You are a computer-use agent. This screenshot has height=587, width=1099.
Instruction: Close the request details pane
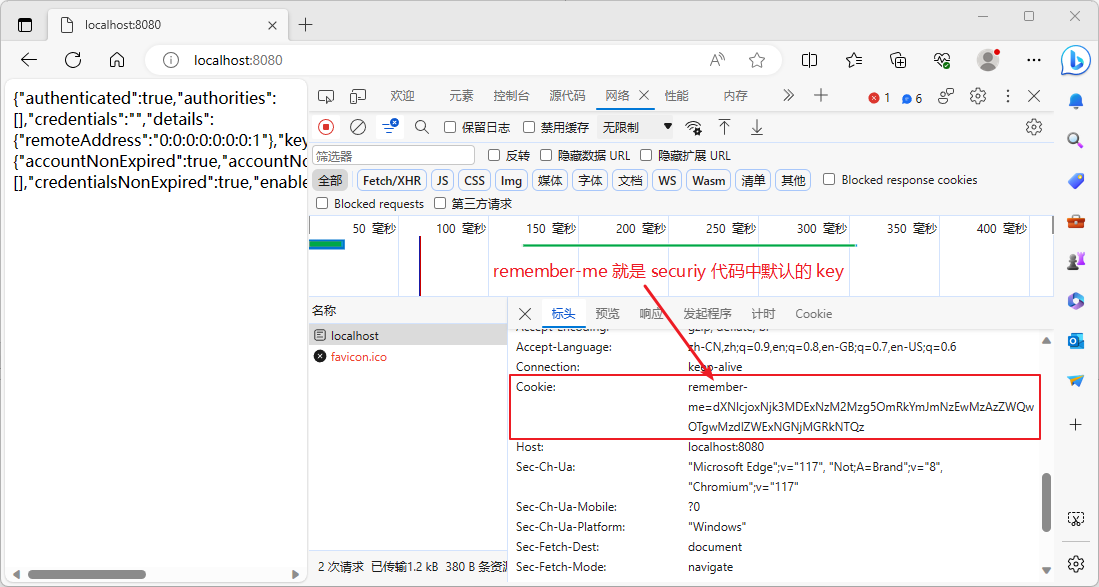(525, 314)
